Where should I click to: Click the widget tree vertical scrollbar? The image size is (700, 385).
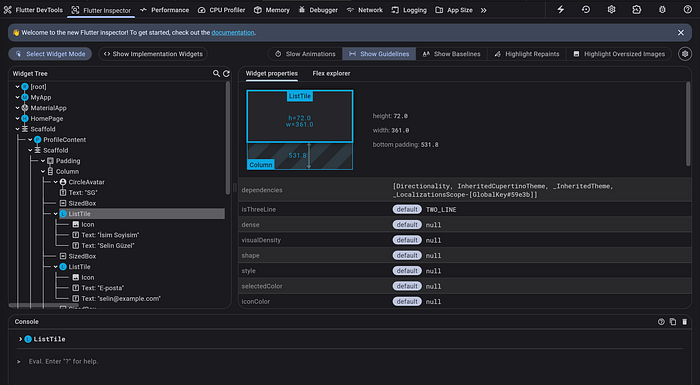pos(228,138)
